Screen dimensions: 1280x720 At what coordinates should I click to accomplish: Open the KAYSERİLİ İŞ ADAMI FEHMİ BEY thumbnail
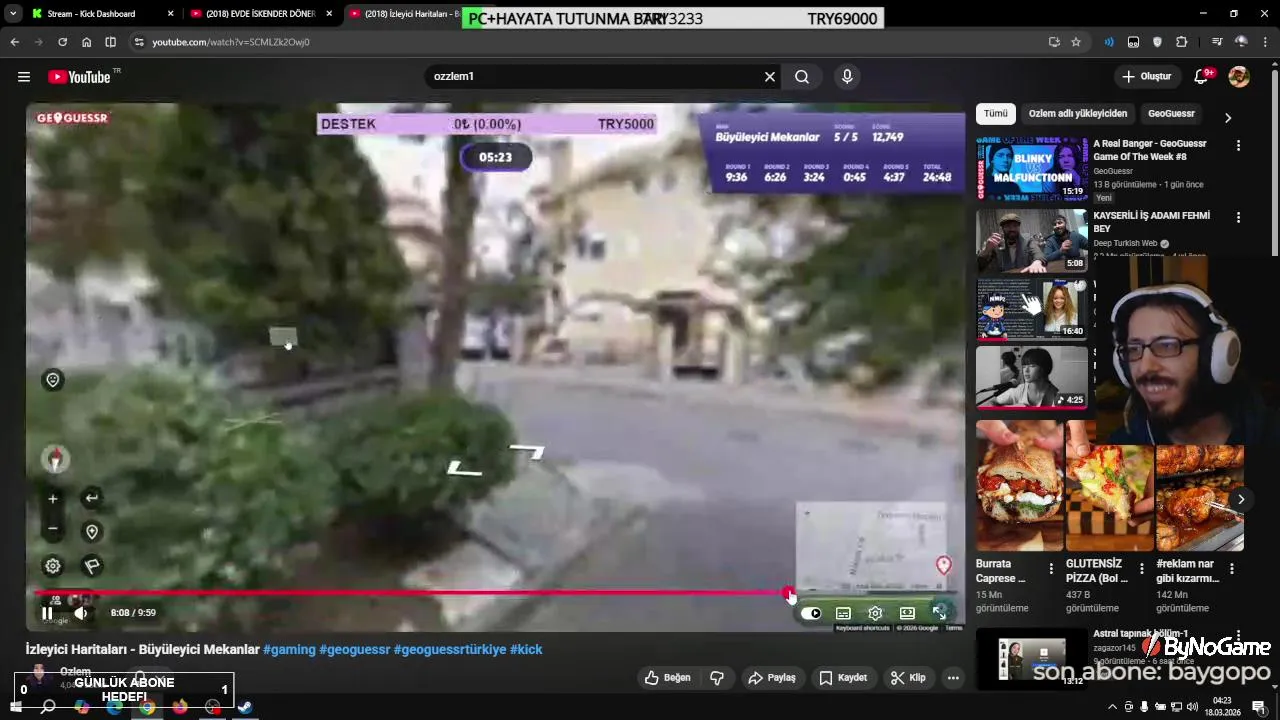pos(1032,240)
